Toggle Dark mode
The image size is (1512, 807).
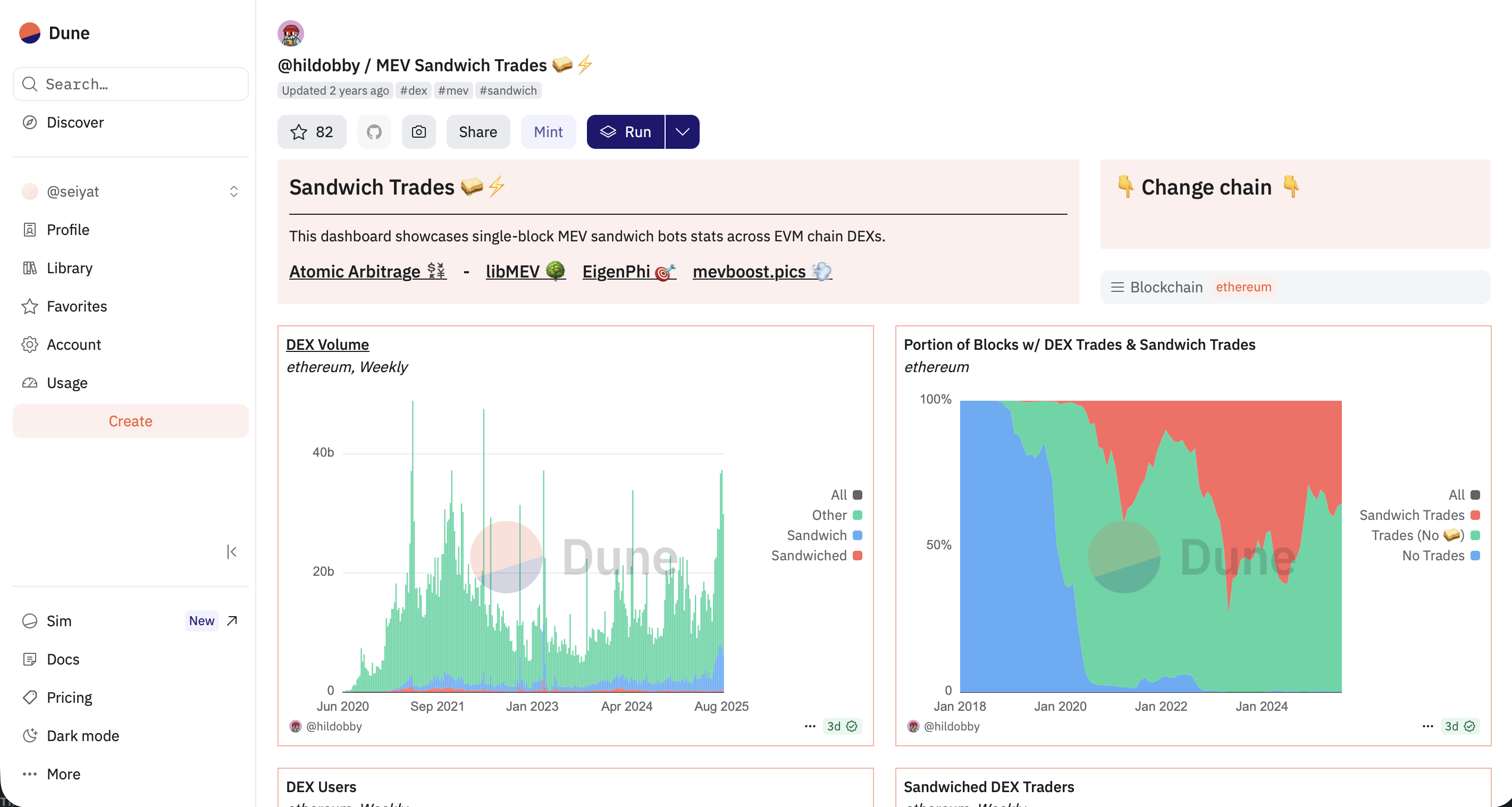(82, 735)
